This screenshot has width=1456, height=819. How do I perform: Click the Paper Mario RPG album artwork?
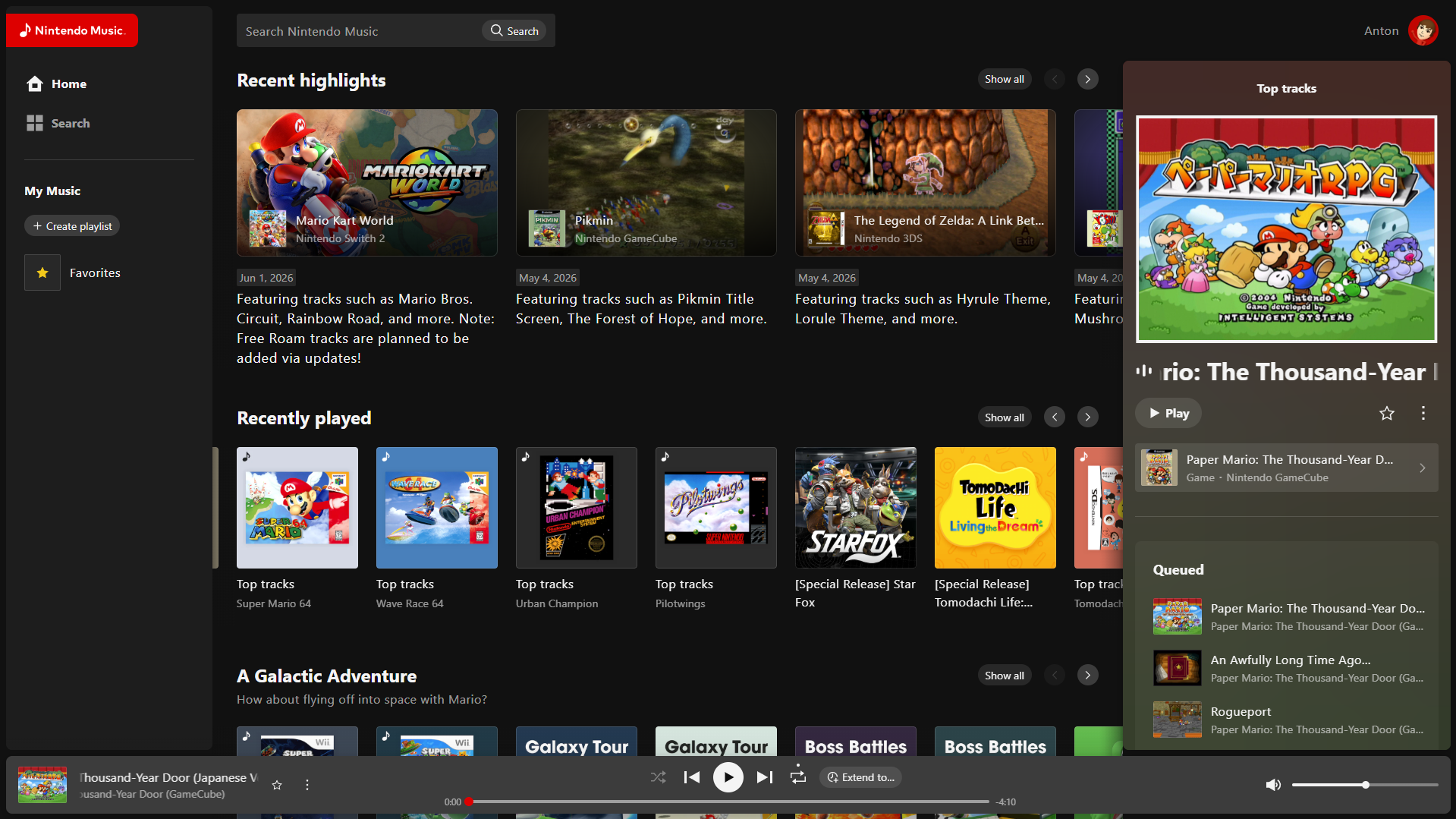tap(1287, 229)
